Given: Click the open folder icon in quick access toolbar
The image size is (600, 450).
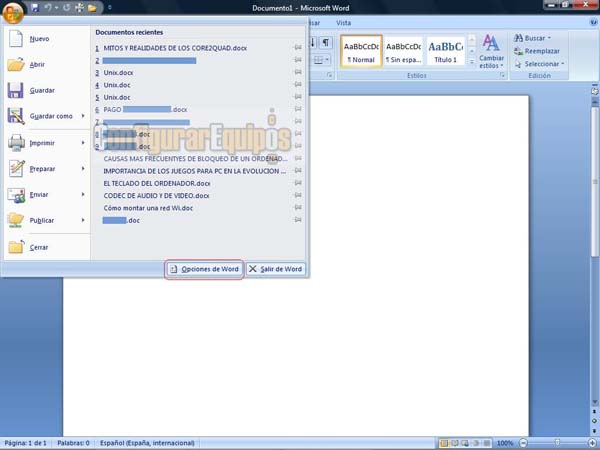Looking at the screenshot, I should tap(92, 7).
